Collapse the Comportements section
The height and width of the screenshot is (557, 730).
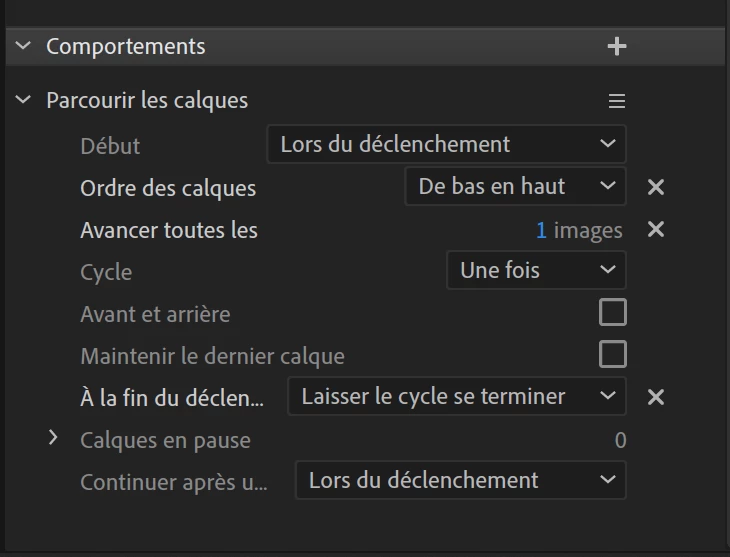[x=24, y=46]
